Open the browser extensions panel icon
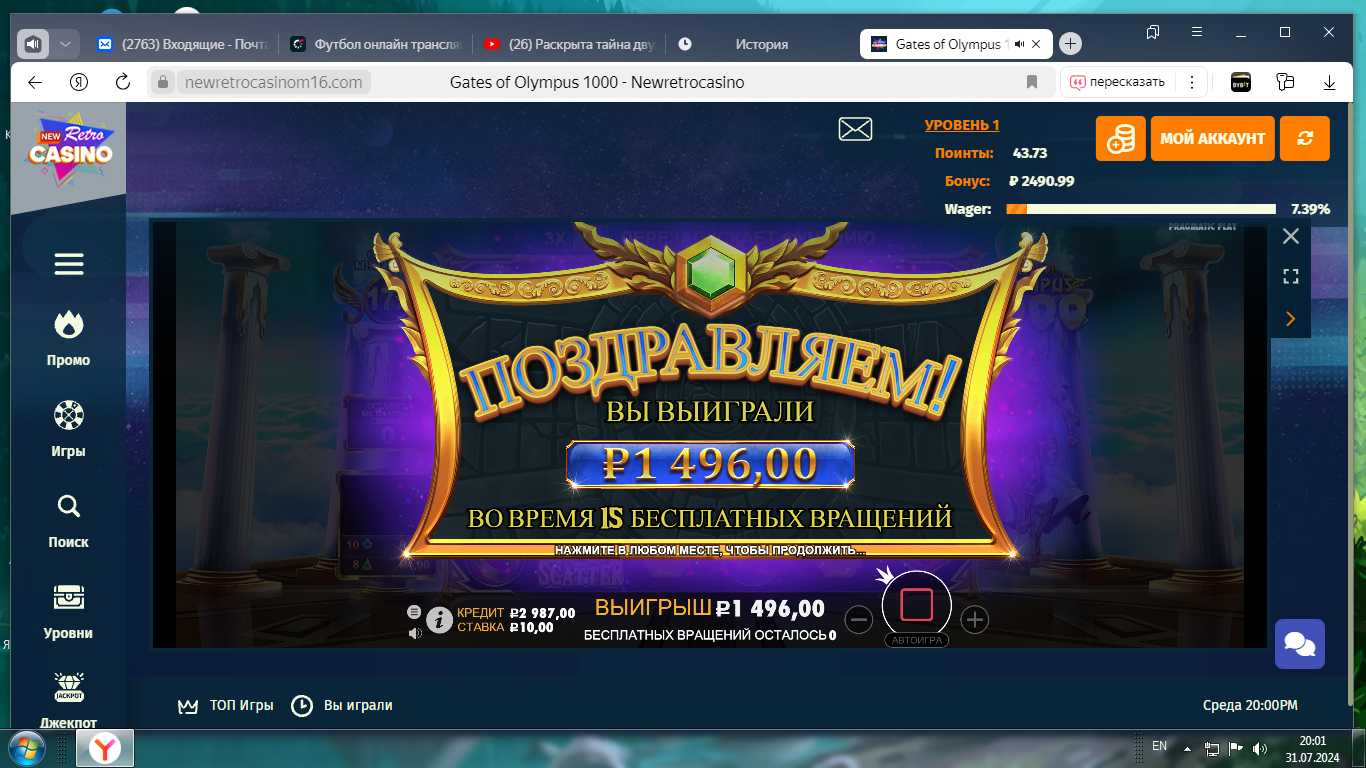Viewport: 1366px width, 768px height. click(x=1285, y=82)
